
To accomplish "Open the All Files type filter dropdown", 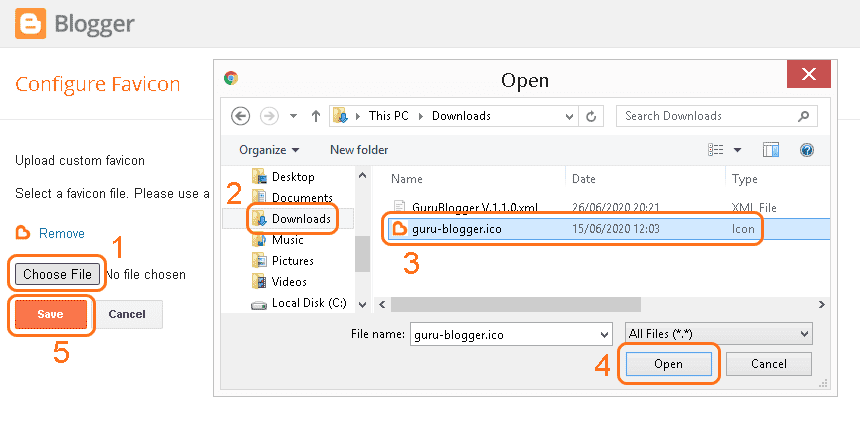I will pos(718,334).
